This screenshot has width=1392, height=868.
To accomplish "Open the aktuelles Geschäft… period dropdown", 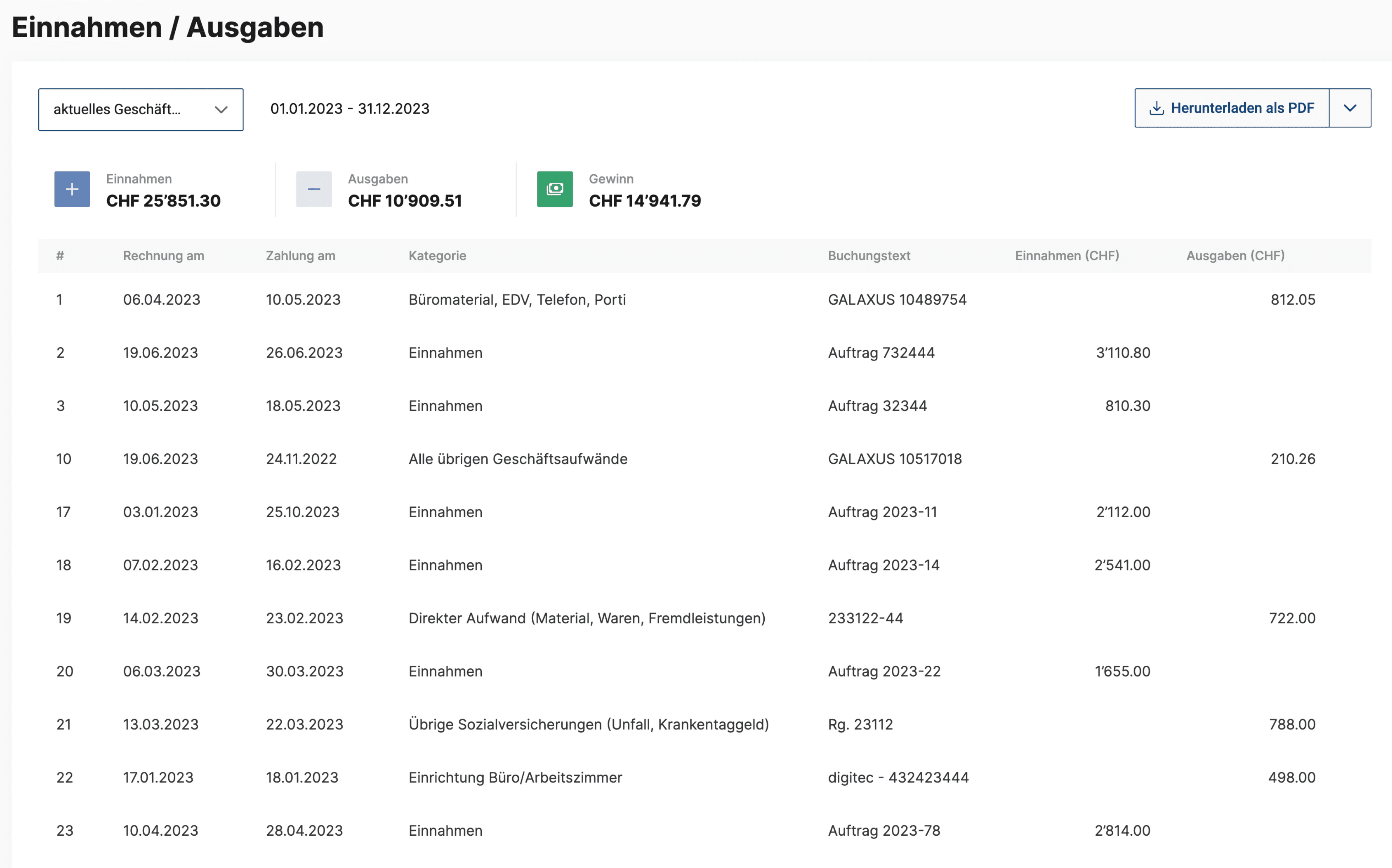I will (x=141, y=109).
